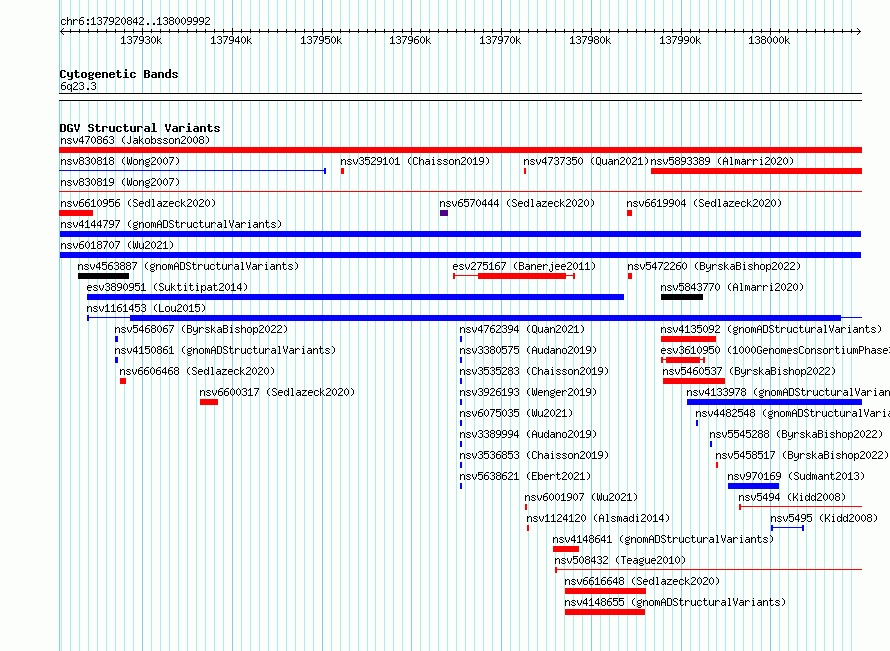Select nsv830818 (Wong2007) variant label
The height and width of the screenshot is (651, 890).
tap(120, 161)
